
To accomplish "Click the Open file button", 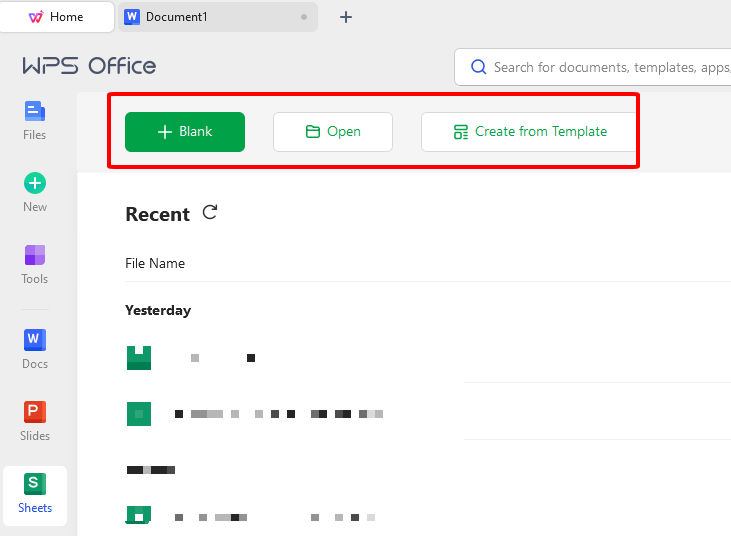I will (333, 132).
